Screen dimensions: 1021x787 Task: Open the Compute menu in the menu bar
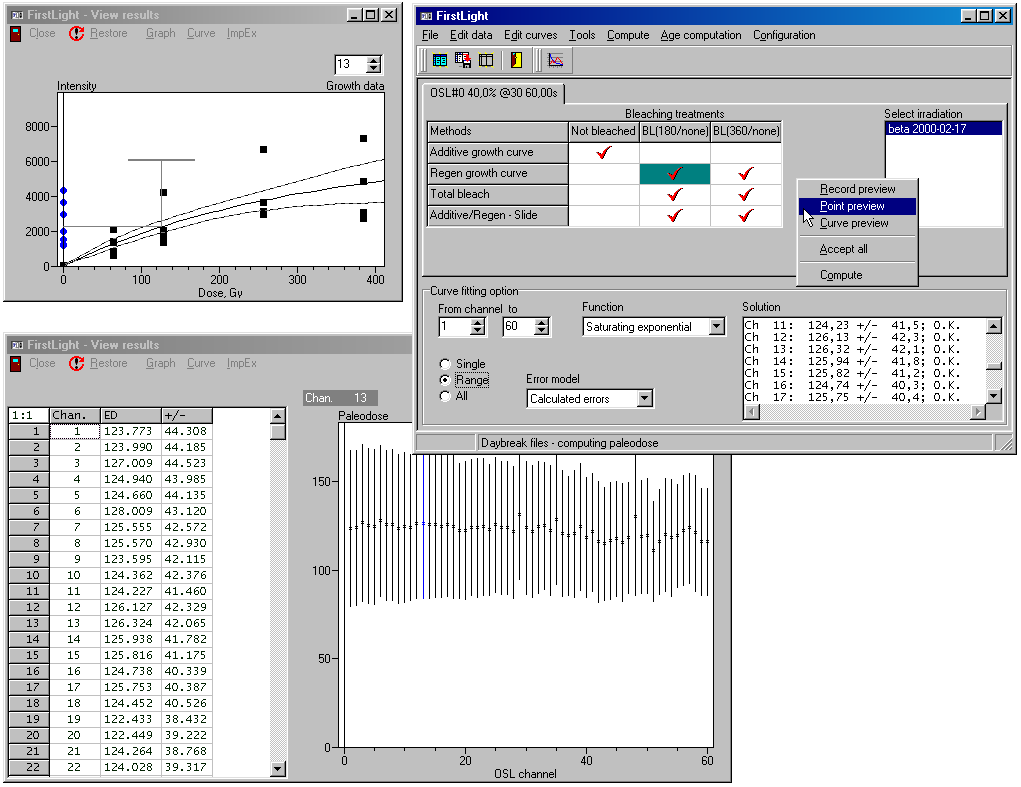pos(628,35)
